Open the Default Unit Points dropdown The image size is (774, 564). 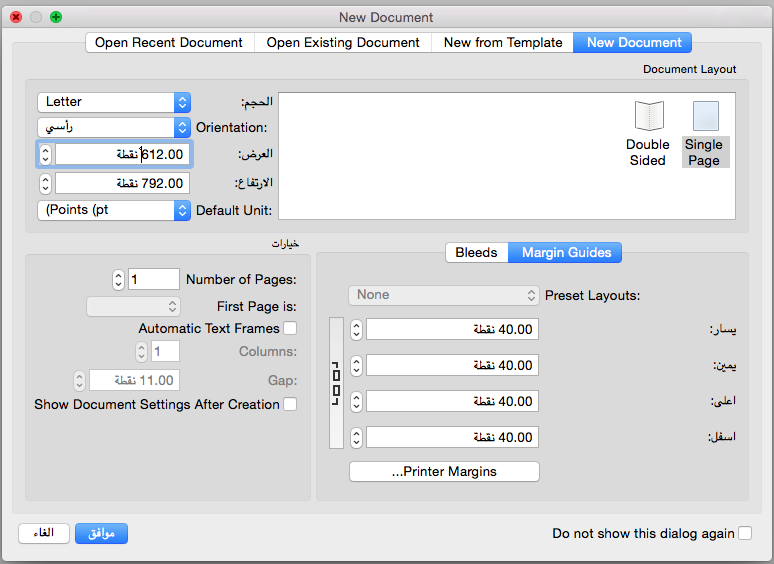pyautogui.click(x=113, y=210)
